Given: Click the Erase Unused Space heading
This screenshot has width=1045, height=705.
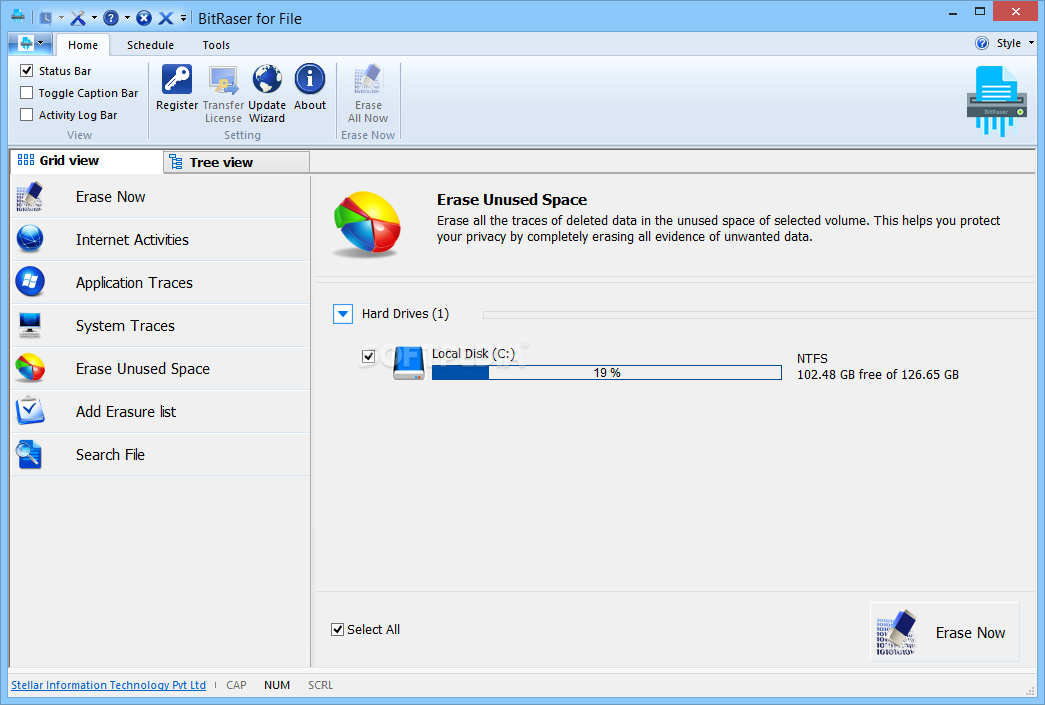Looking at the screenshot, I should click(x=512, y=200).
